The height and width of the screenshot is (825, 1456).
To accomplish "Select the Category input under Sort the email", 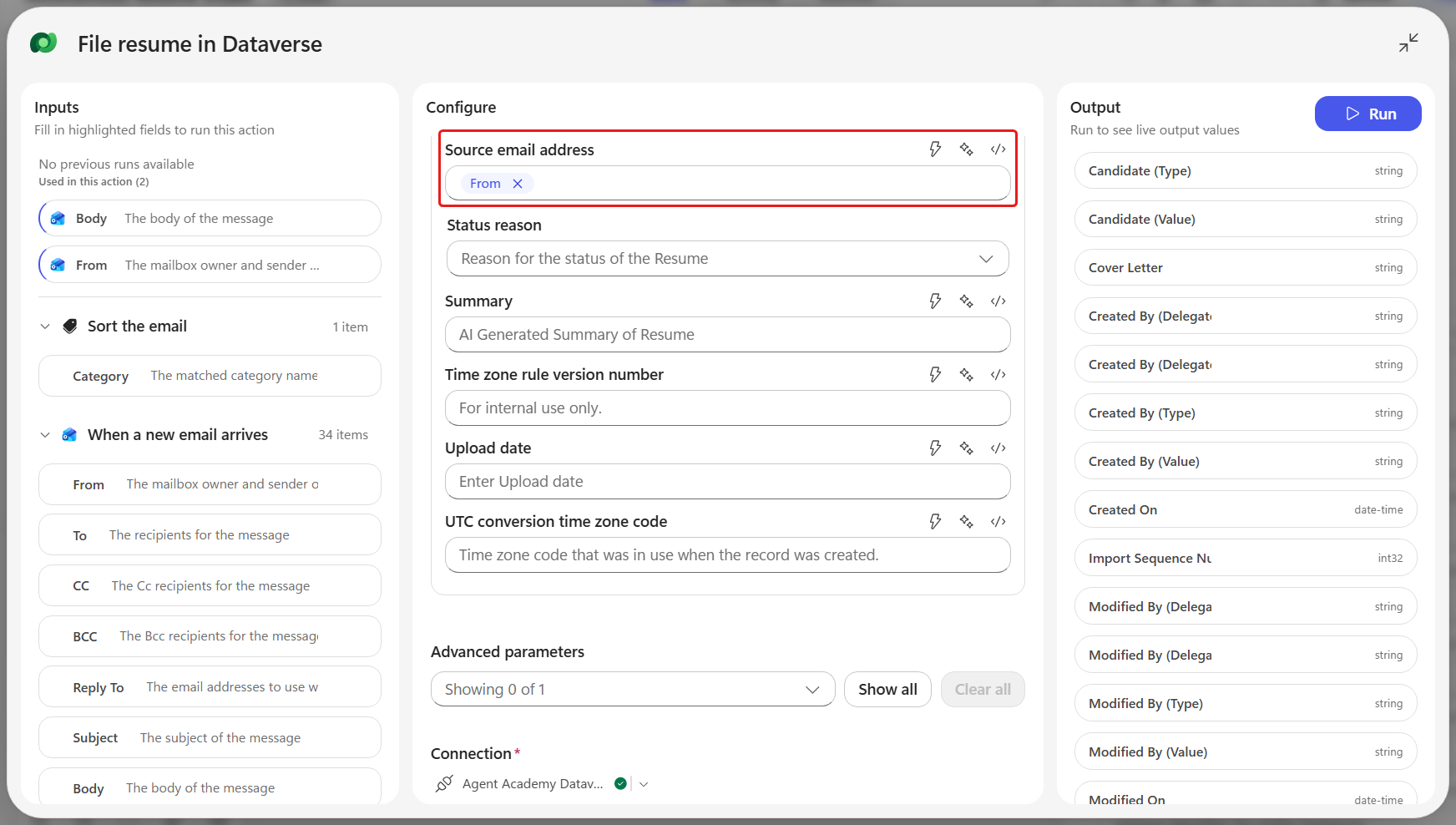I will pos(210,376).
